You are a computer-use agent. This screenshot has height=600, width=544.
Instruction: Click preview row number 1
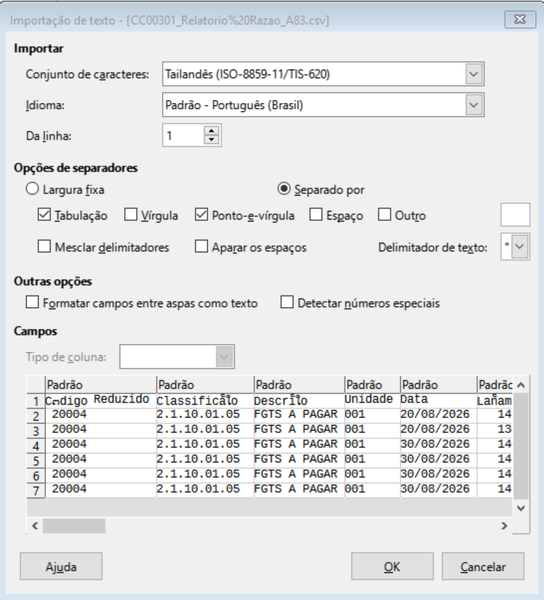[x=36, y=401]
